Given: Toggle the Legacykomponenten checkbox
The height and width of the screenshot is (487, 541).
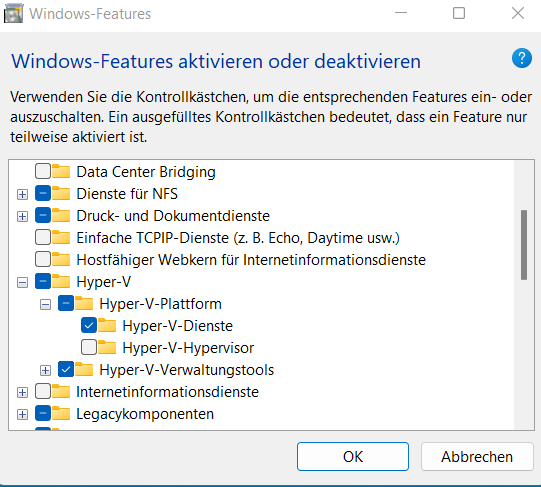Looking at the screenshot, I should point(43,413).
